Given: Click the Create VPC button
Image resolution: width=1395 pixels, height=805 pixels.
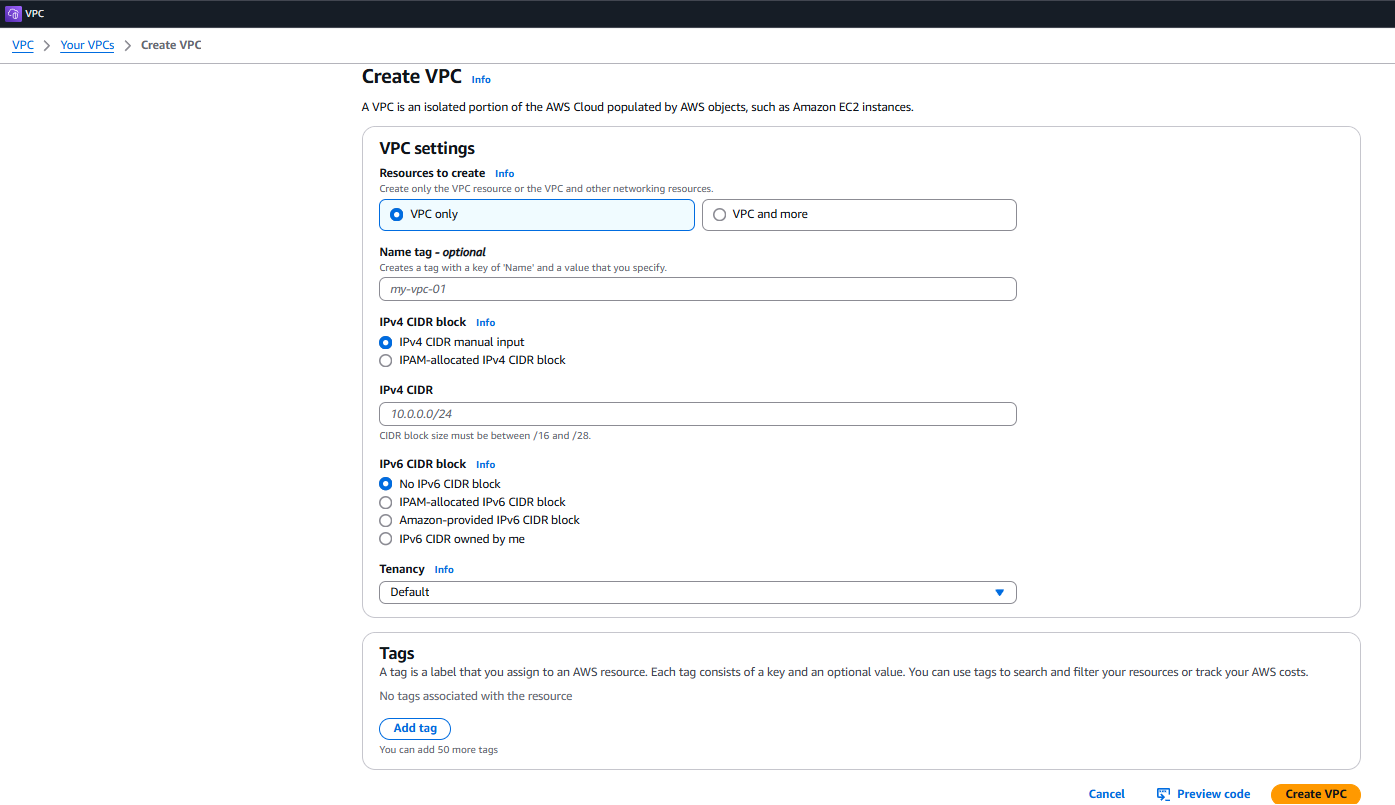Looking at the screenshot, I should [x=1315, y=793].
